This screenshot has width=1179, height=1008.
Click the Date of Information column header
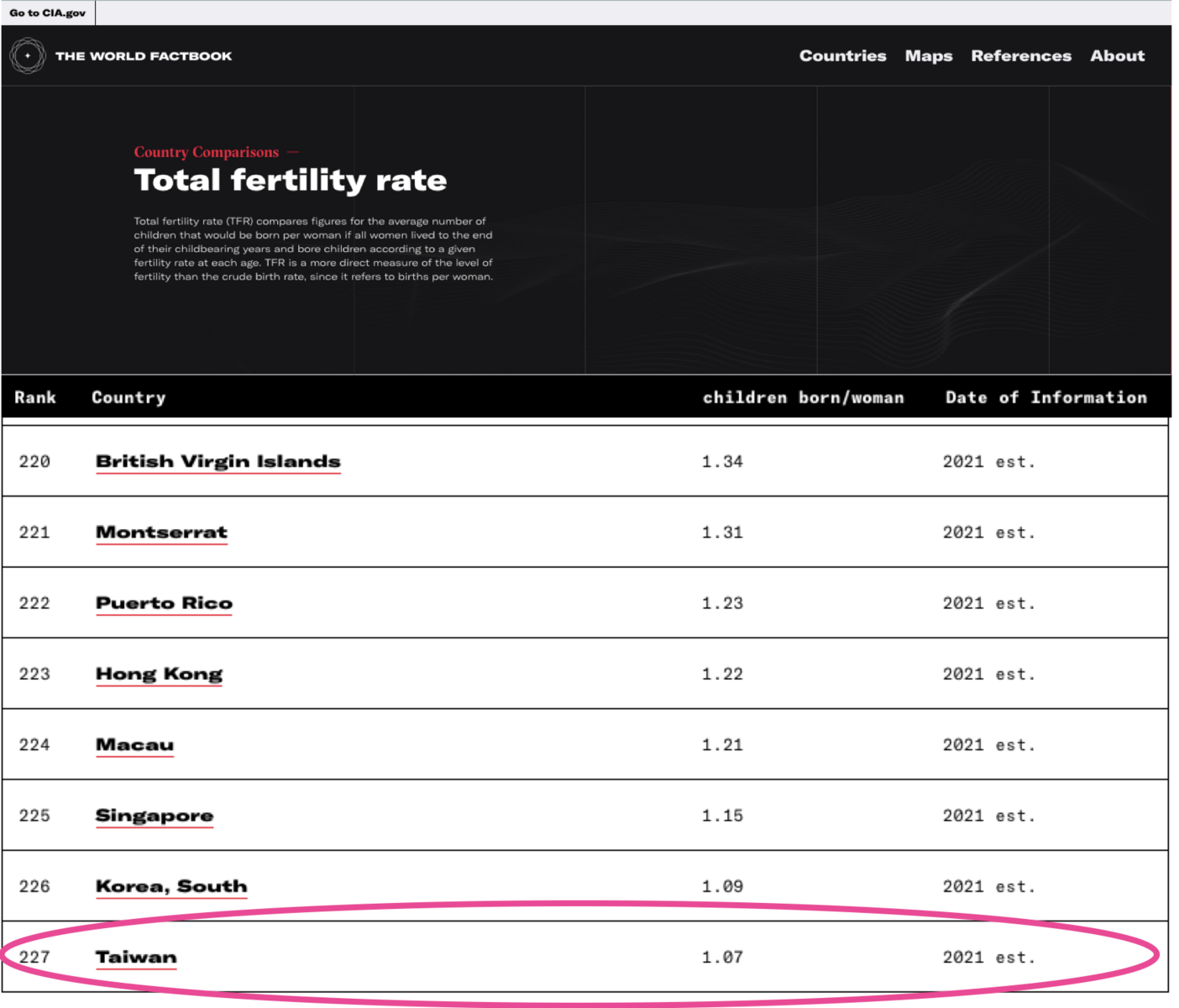(1045, 397)
